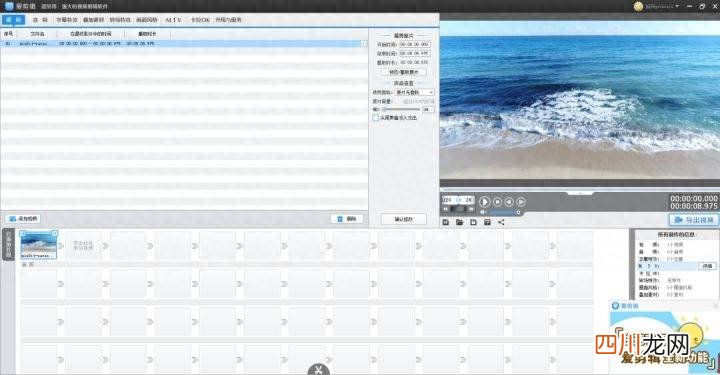Open the audio track dropdown
The width and height of the screenshot is (720, 375).
click(415, 92)
